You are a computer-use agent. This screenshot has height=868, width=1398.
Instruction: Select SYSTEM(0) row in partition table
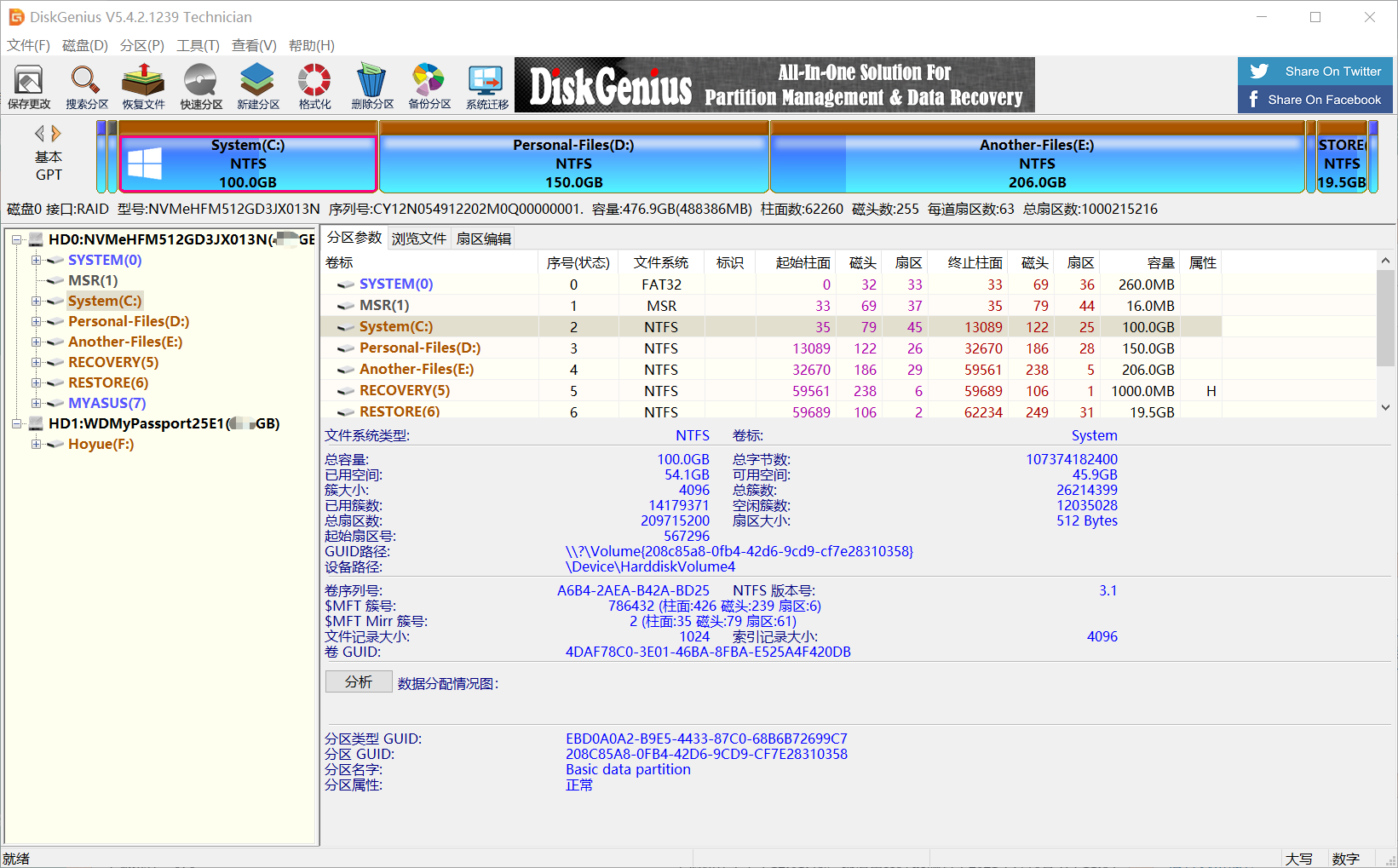771,284
